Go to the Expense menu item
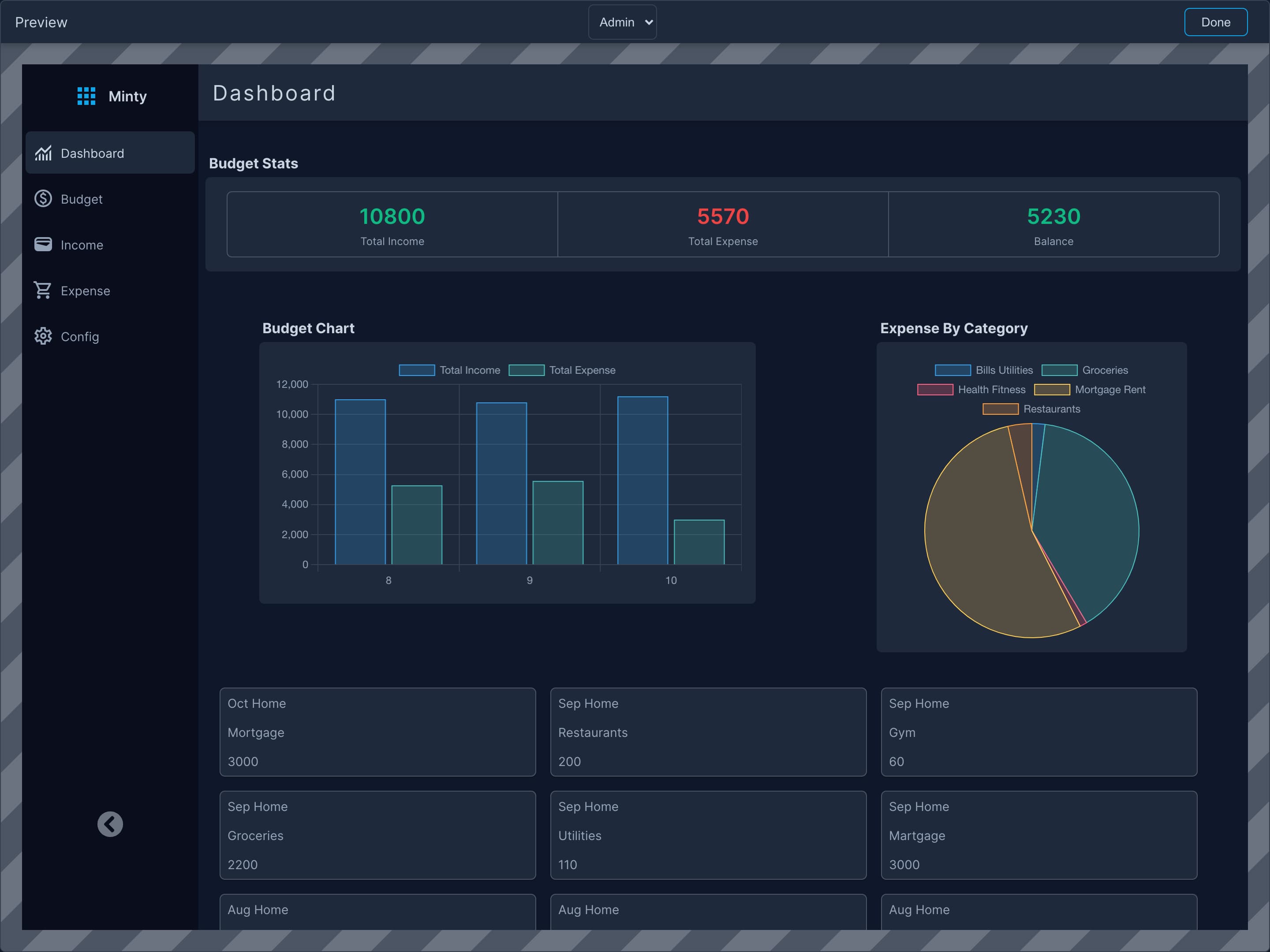The width and height of the screenshot is (1270, 952). (85, 291)
